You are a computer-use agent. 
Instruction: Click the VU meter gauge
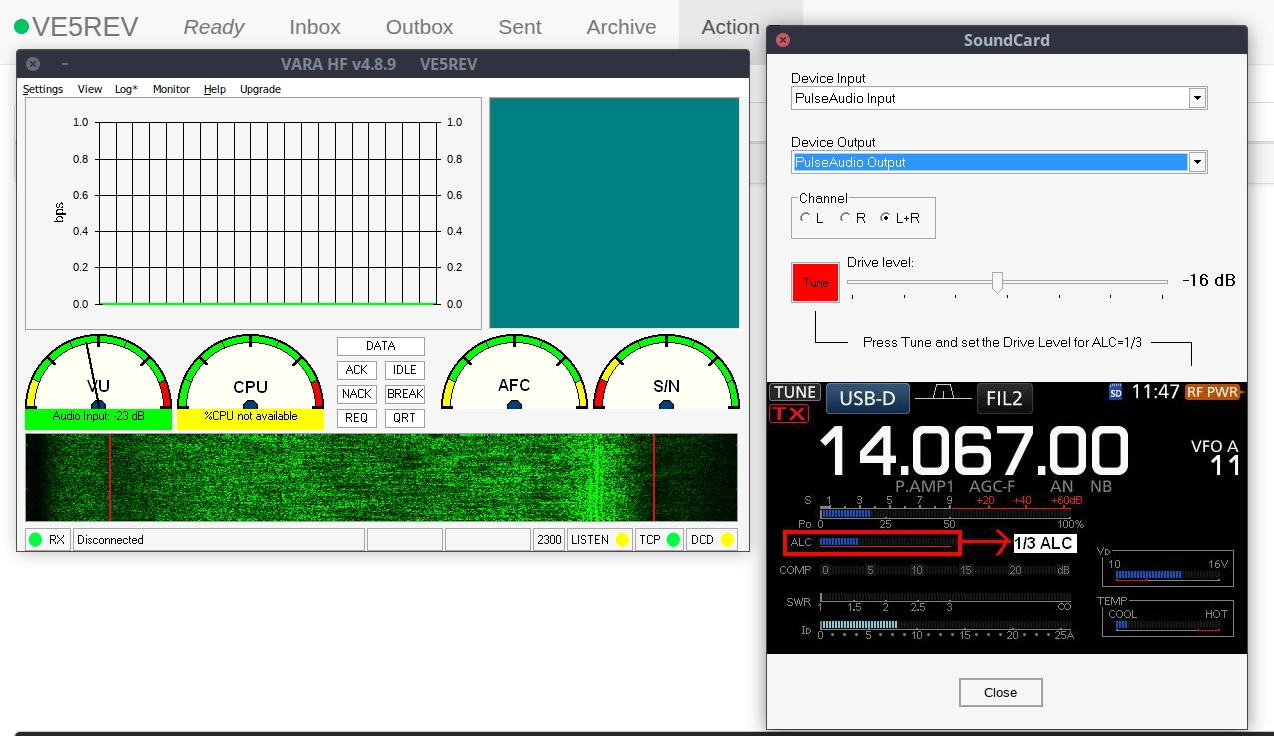tap(98, 372)
